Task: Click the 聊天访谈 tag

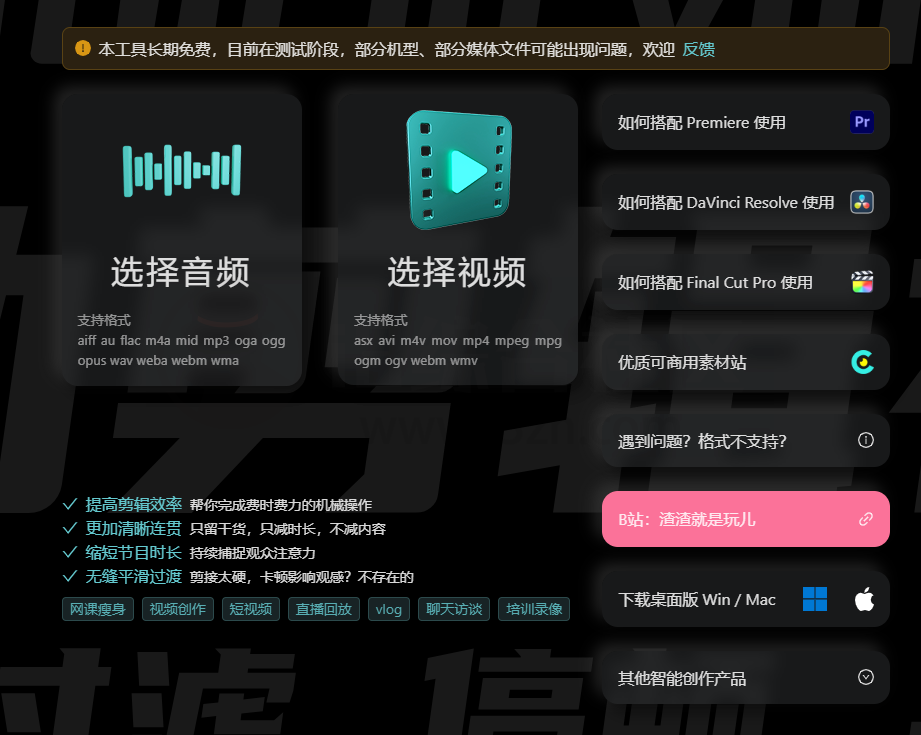Action: (x=453, y=609)
